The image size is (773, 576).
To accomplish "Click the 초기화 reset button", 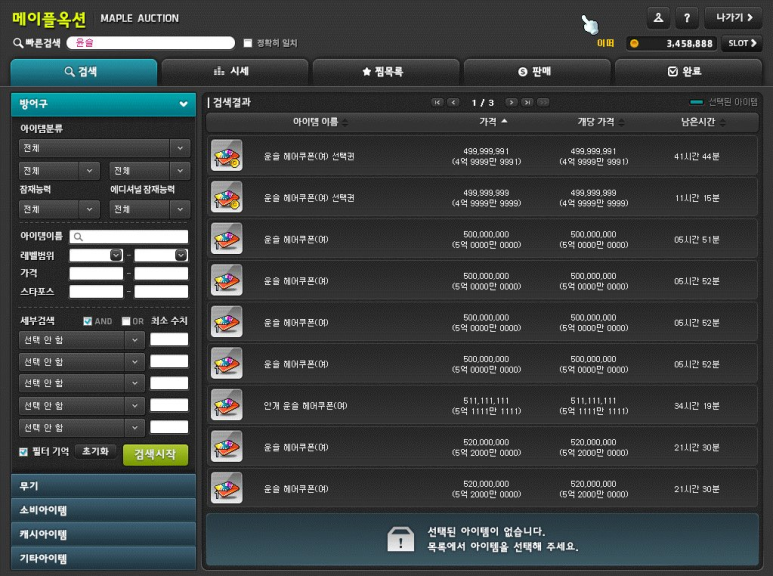I will tap(96, 451).
